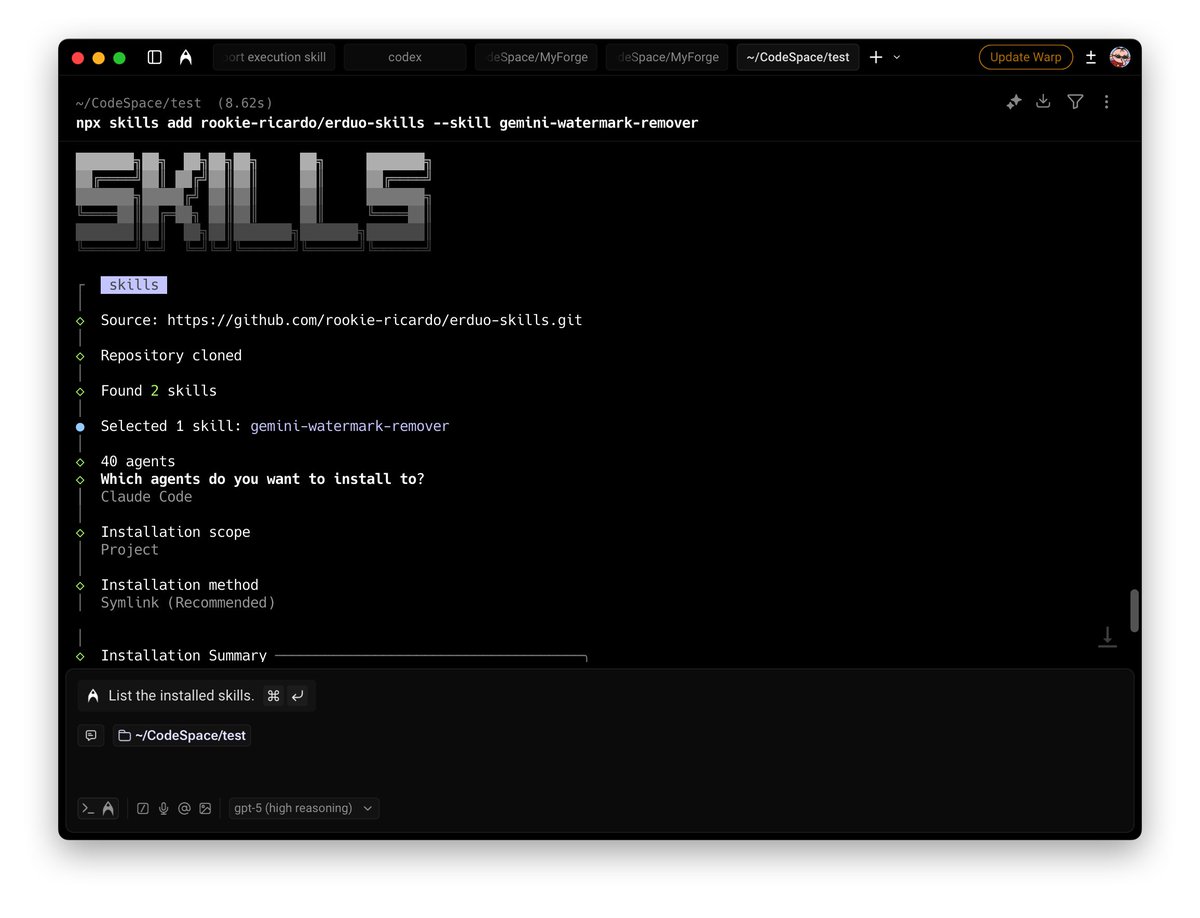1200x918 pixels.
Task: Switch input to agent mode icon
Action: 108,808
